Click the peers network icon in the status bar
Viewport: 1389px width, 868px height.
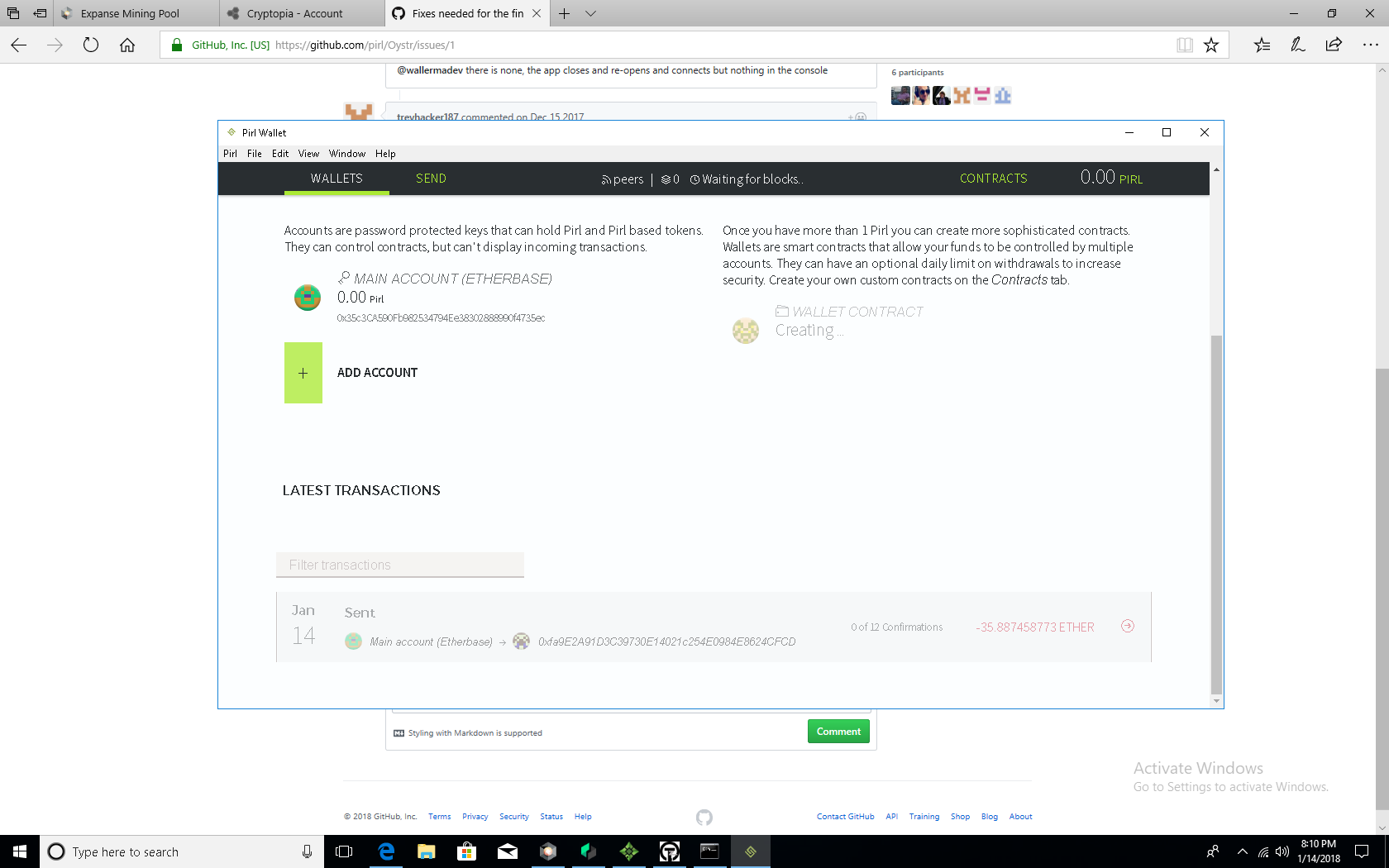point(606,179)
